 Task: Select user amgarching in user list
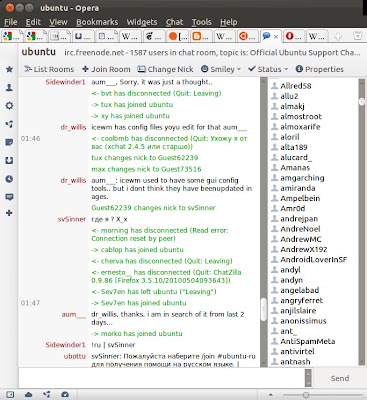point(302,178)
